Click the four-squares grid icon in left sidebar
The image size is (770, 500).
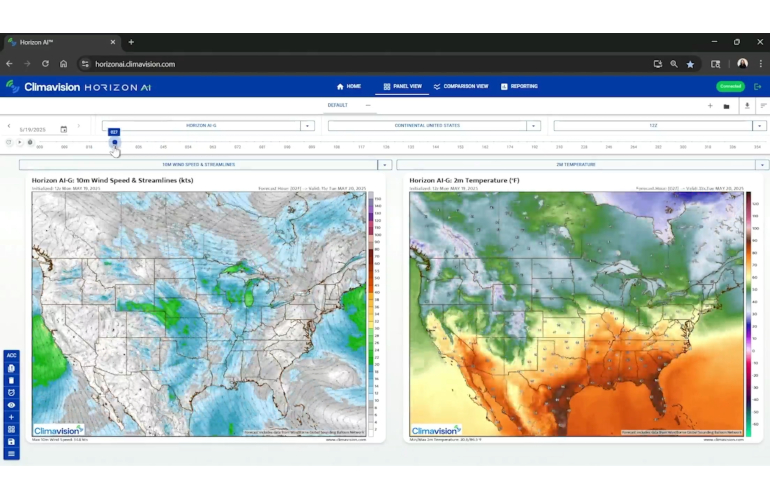[x=11, y=429]
